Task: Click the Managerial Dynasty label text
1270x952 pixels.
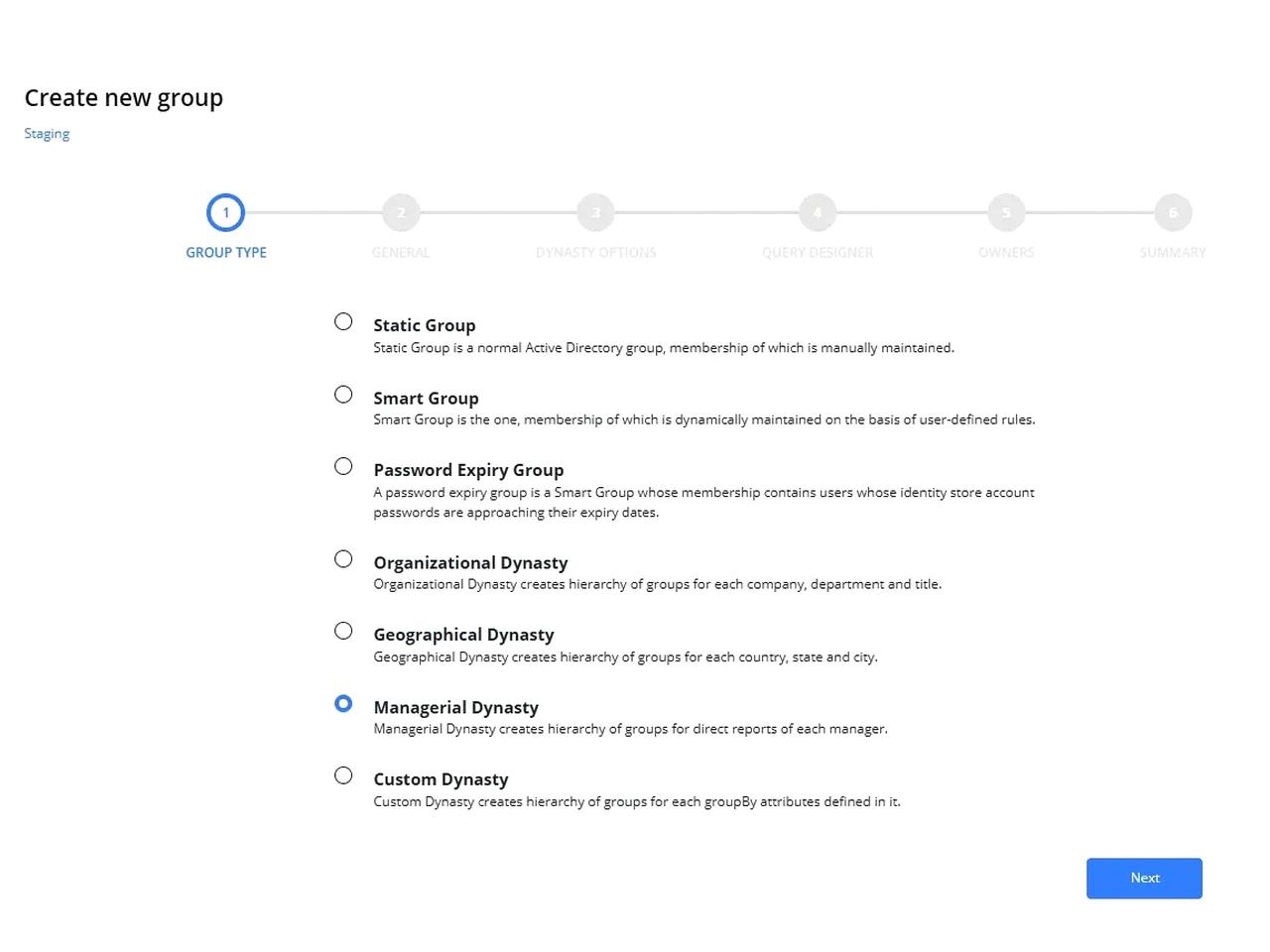Action: pyautogui.click(x=455, y=707)
